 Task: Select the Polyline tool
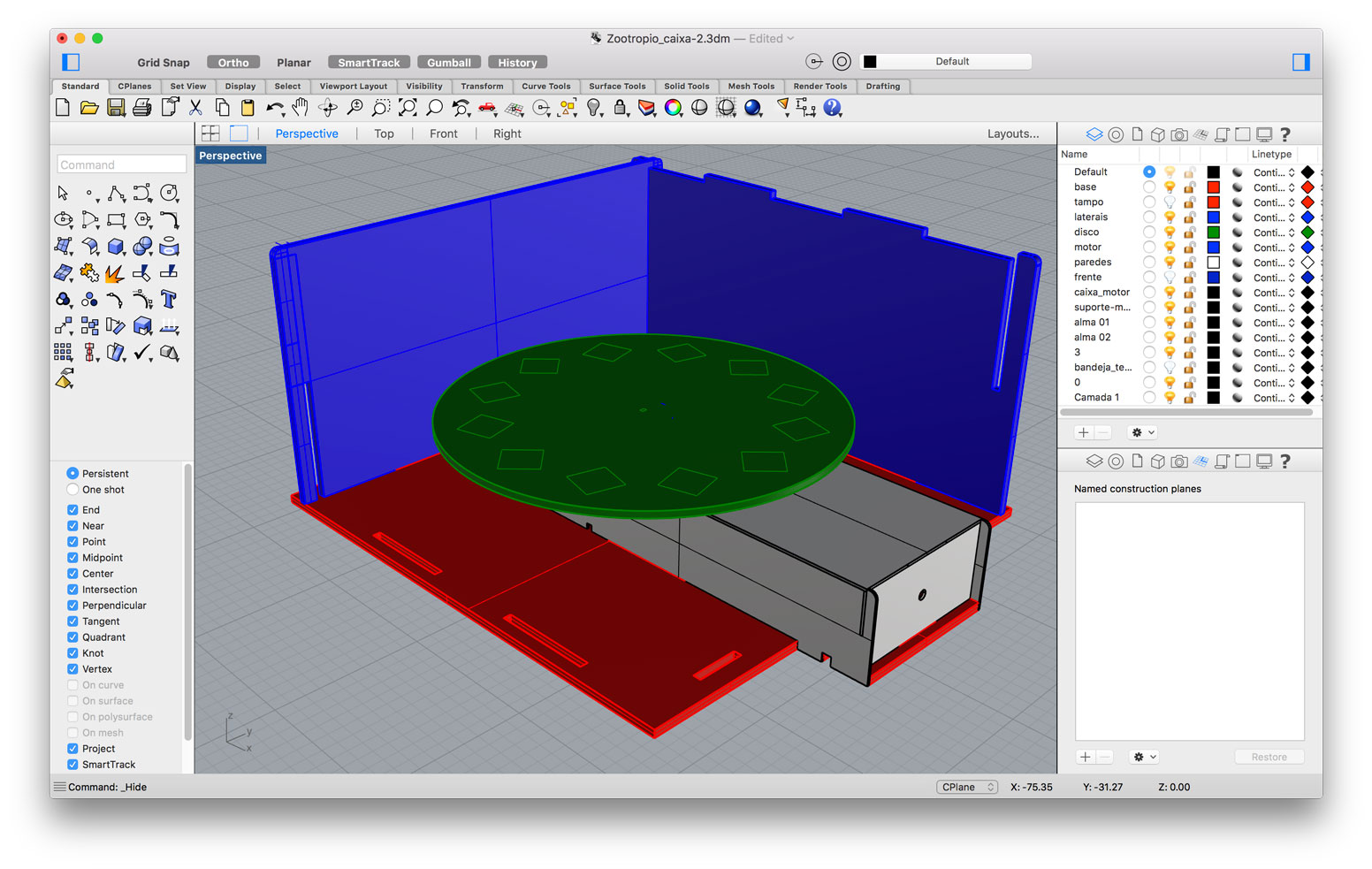click(116, 193)
